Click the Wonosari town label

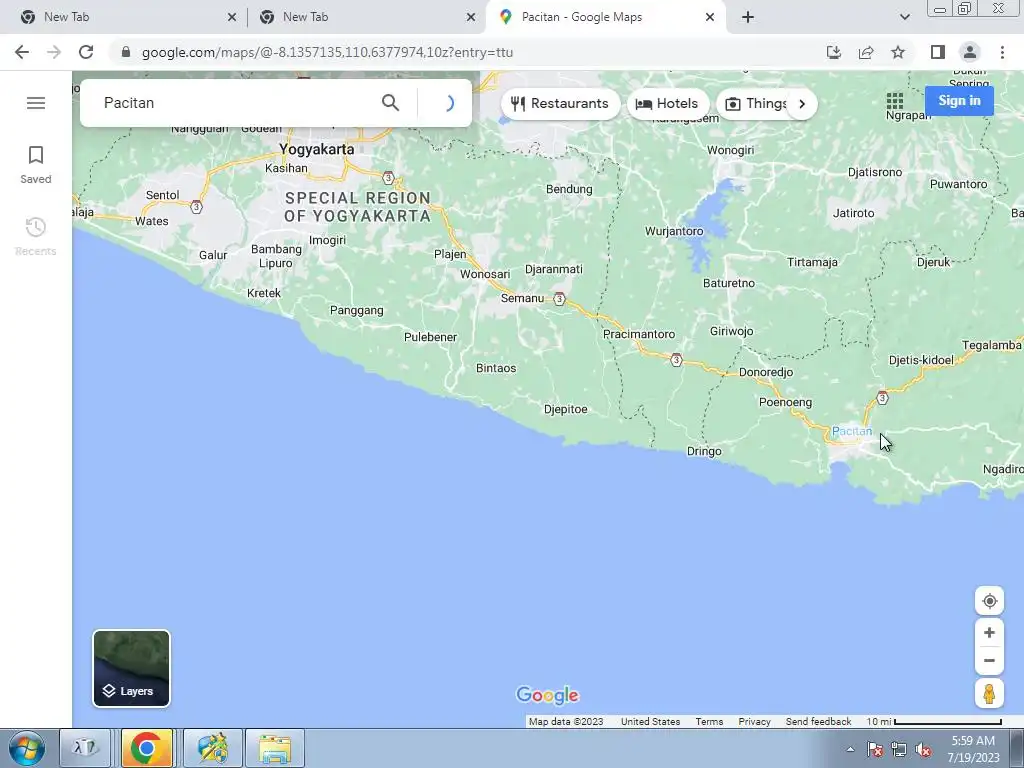[x=485, y=274]
